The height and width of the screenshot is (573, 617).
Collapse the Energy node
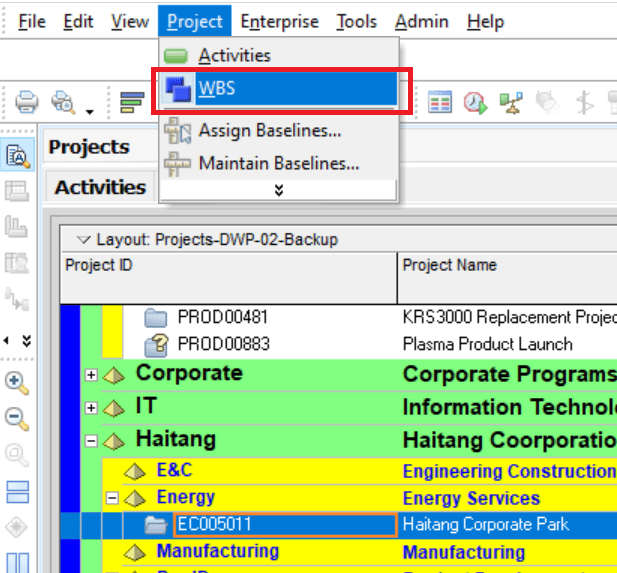pyautogui.click(x=112, y=499)
